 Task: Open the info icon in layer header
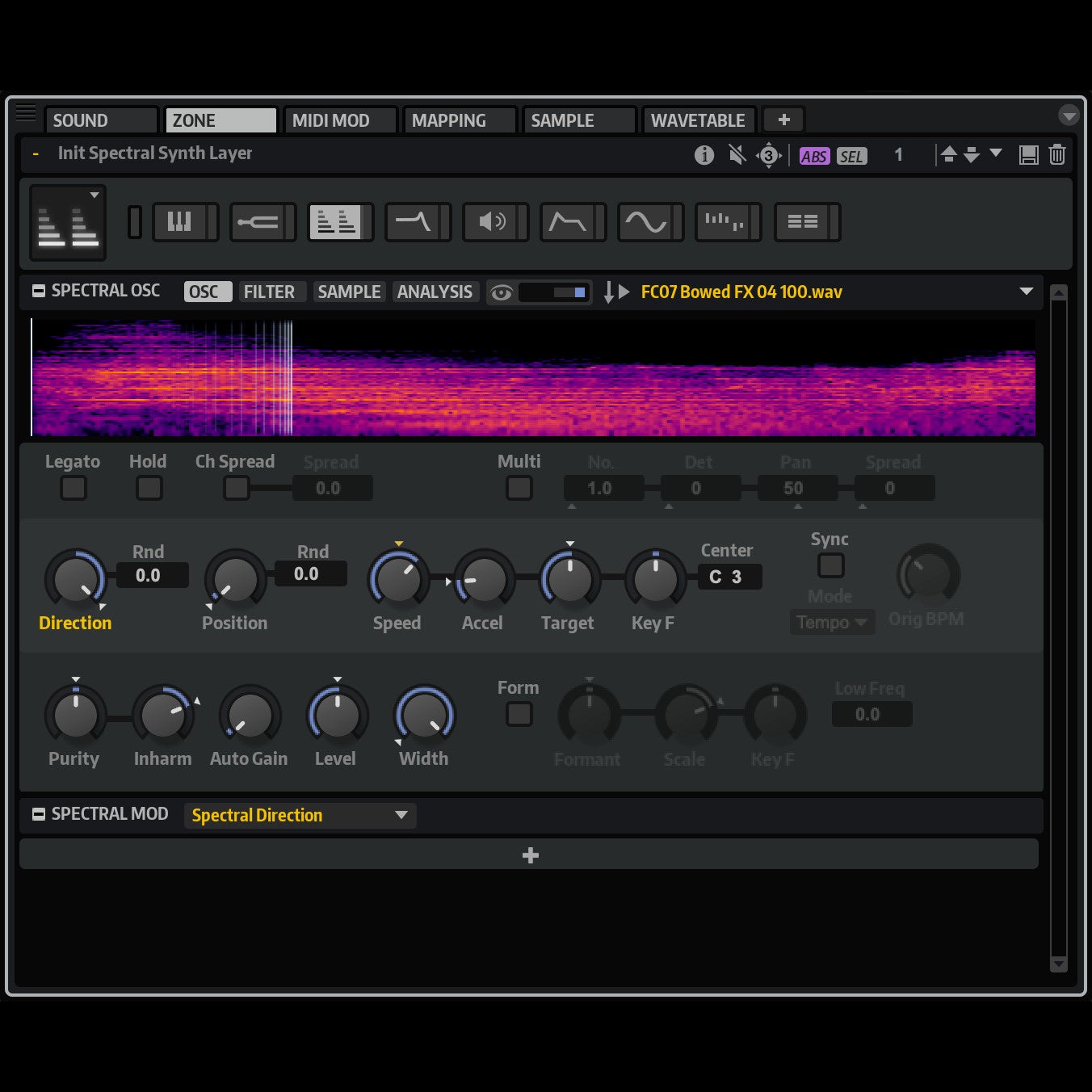(x=704, y=155)
